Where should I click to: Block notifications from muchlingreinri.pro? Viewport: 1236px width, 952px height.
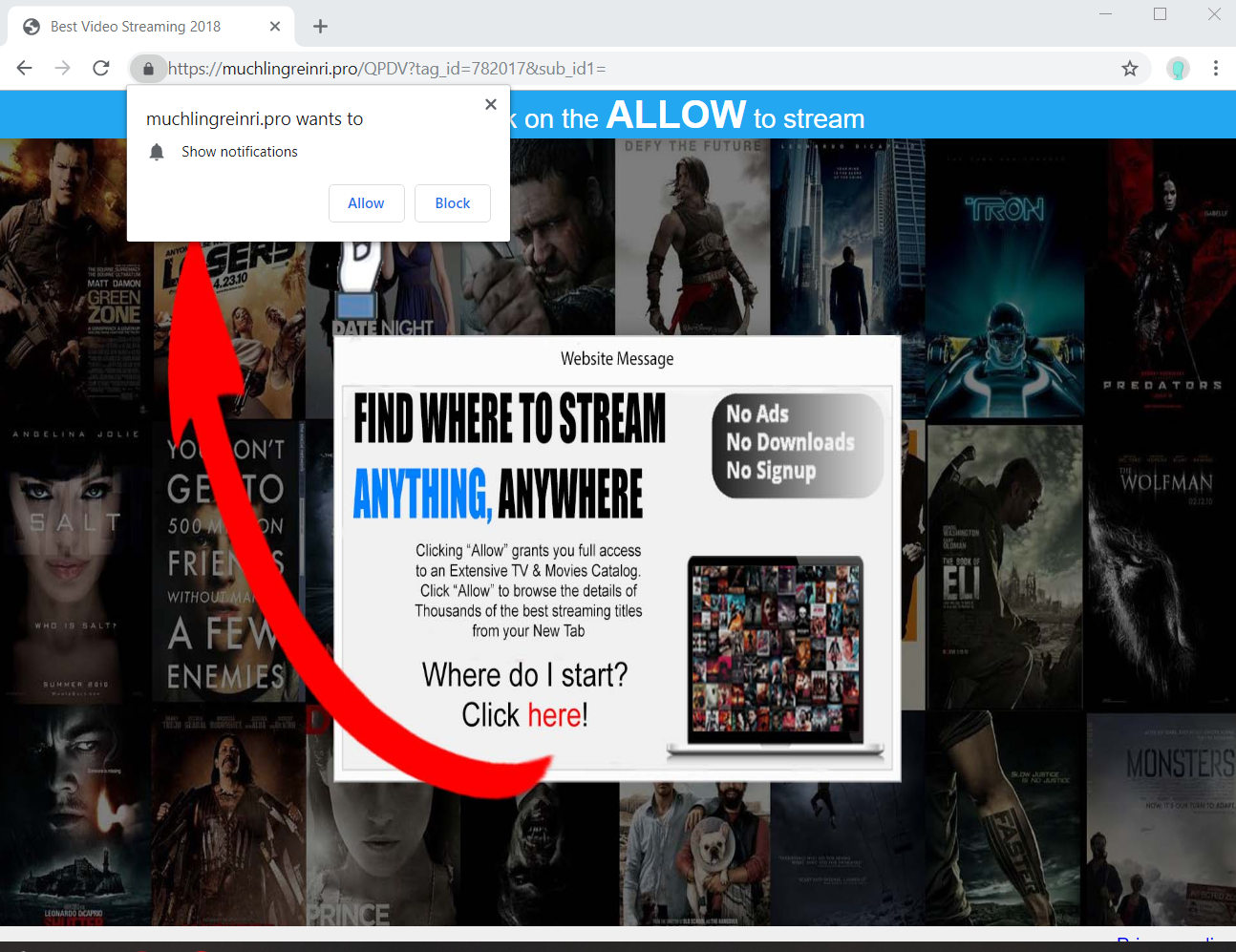point(453,203)
